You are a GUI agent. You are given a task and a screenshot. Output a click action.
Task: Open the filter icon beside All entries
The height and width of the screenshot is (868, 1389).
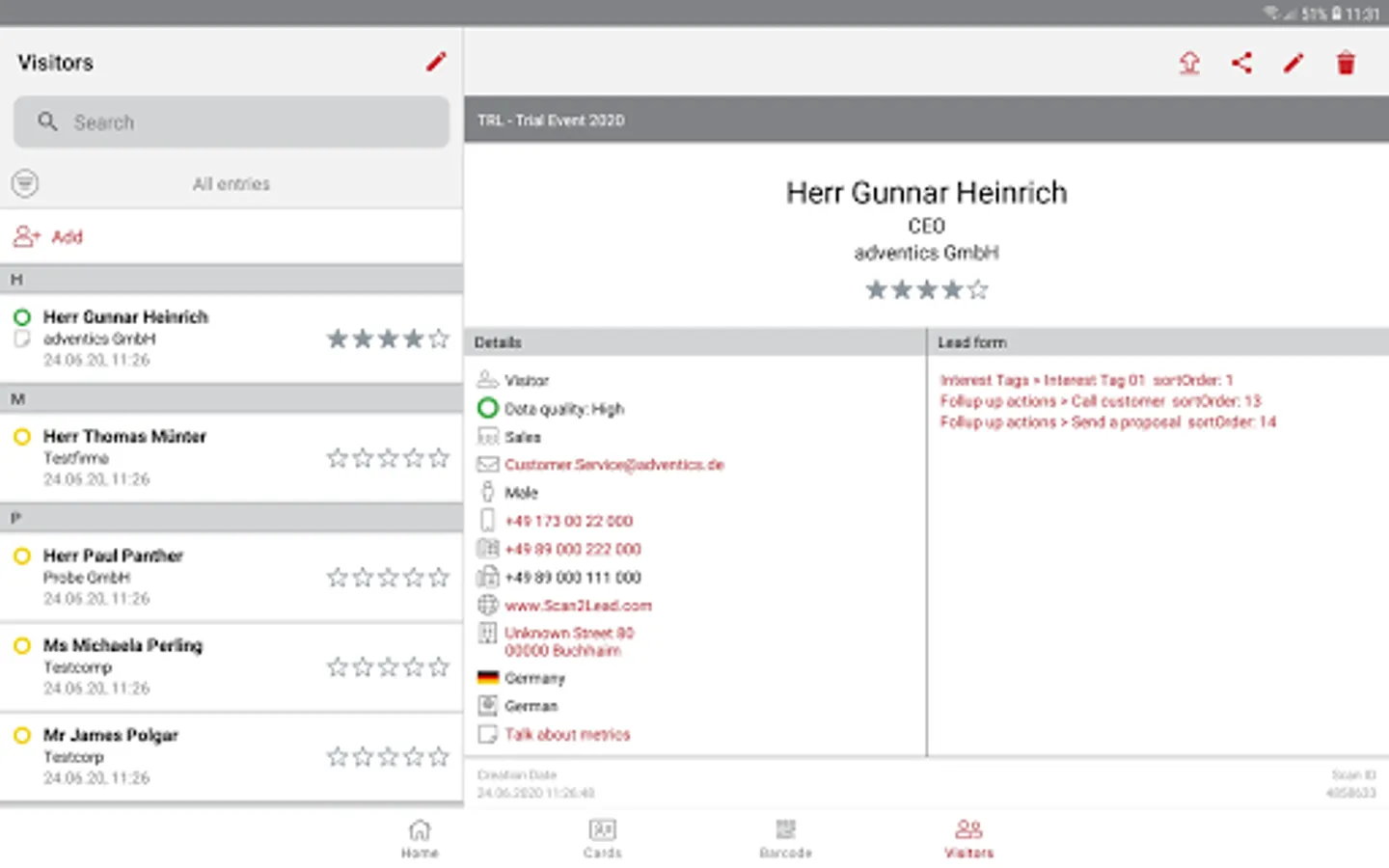tap(25, 183)
